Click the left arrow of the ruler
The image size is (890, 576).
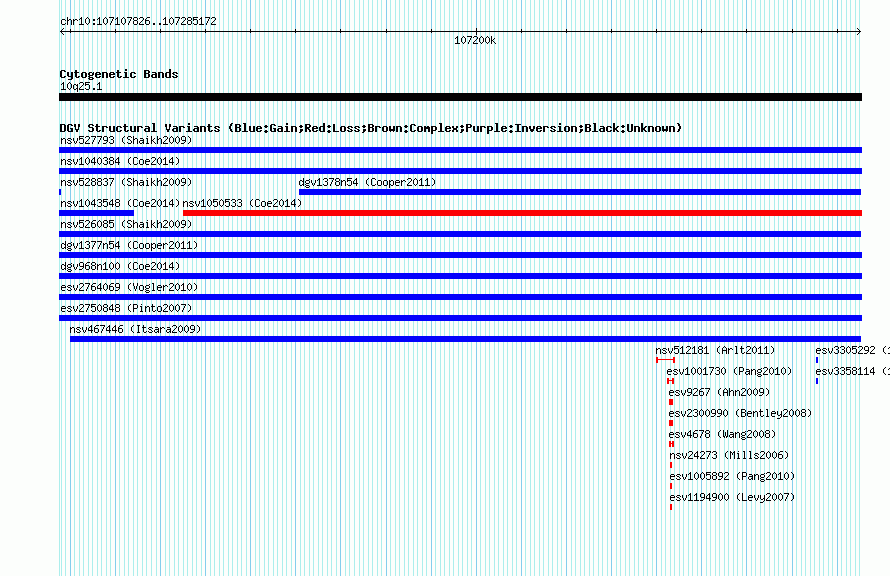point(62,31)
